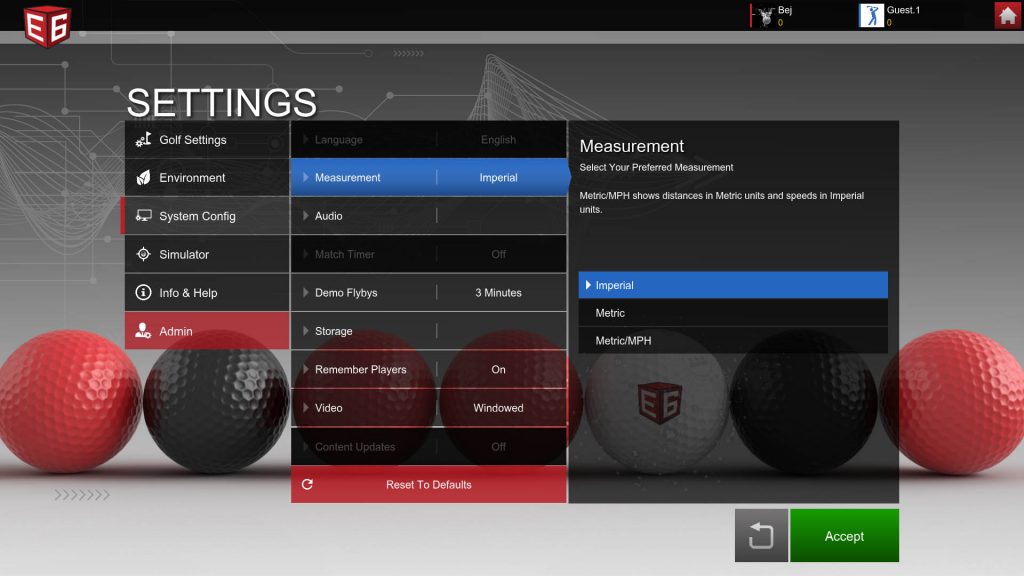The width and height of the screenshot is (1024, 576).
Task: Open the Admin menu item
Action: pos(206,331)
